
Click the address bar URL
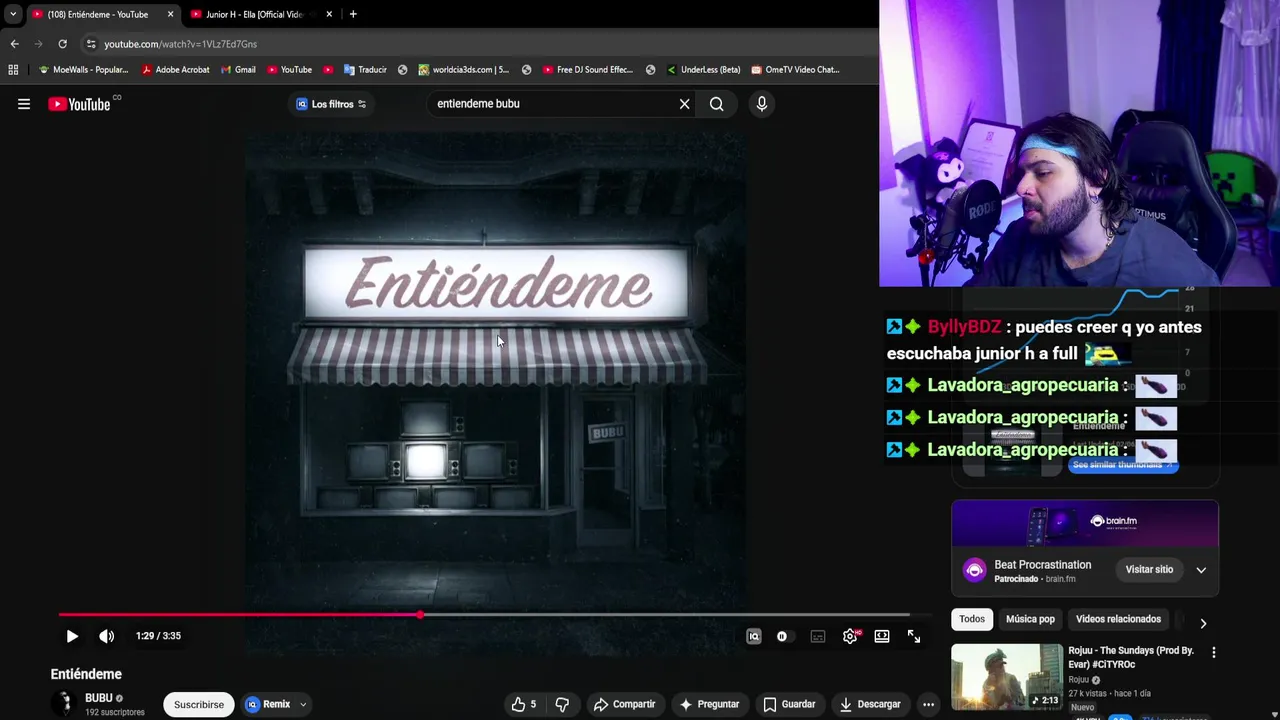(x=181, y=44)
